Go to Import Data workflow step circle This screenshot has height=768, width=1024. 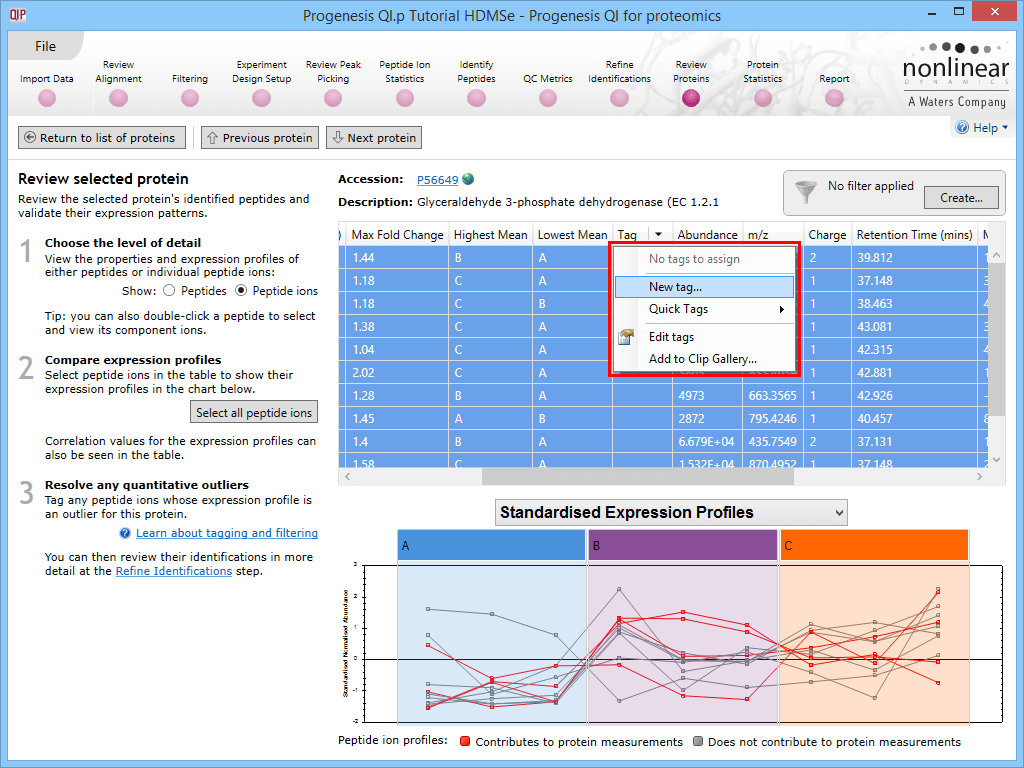pos(47,99)
